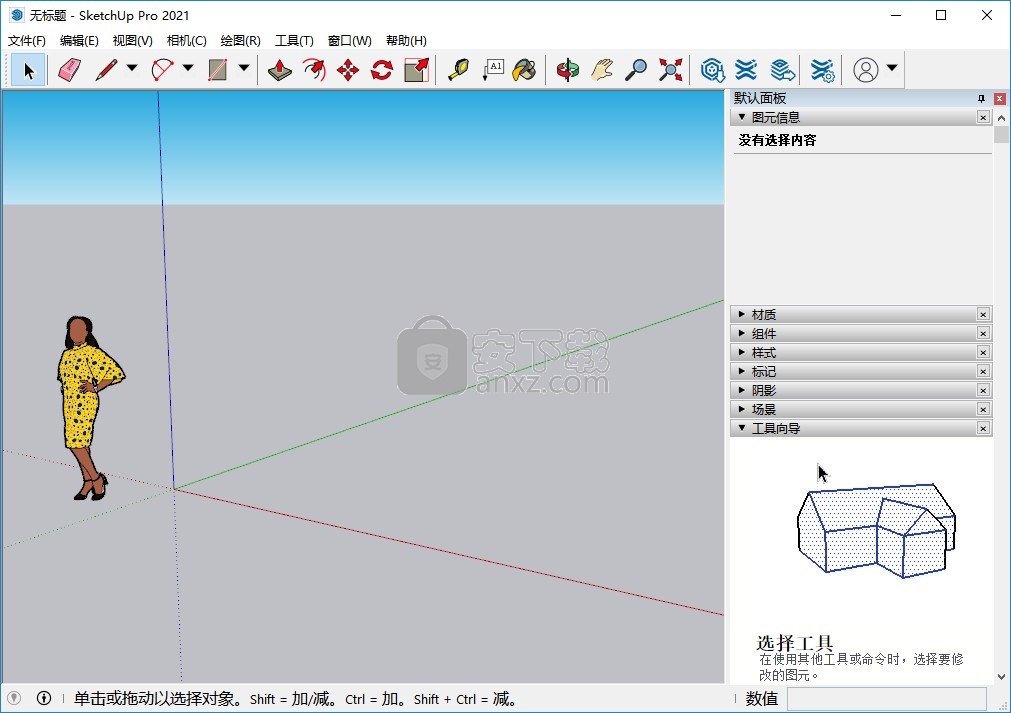This screenshot has height=713, width=1011.
Task: Select the Pan hand tool
Action: pos(602,70)
